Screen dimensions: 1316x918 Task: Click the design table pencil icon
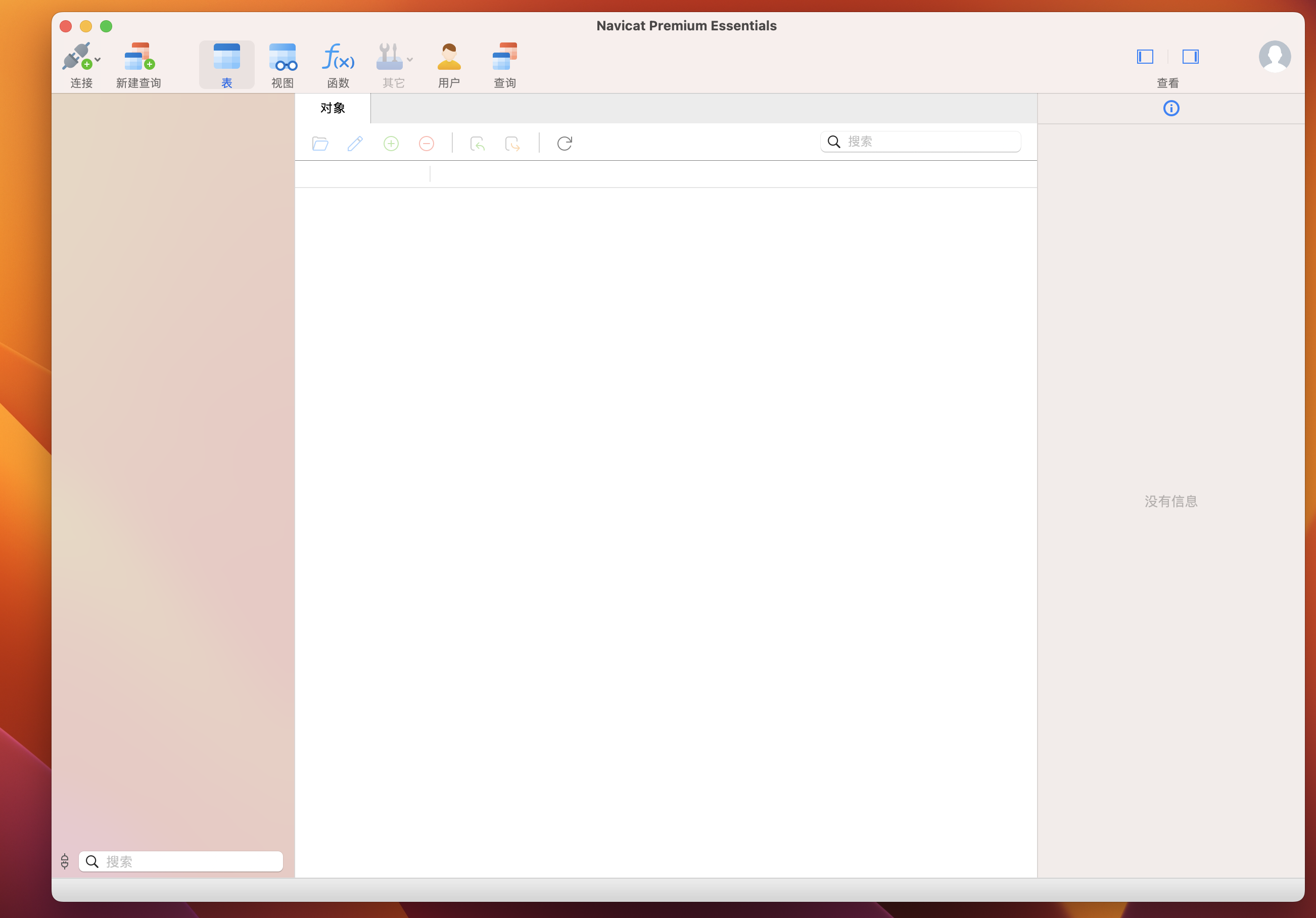click(x=355, y=144)
